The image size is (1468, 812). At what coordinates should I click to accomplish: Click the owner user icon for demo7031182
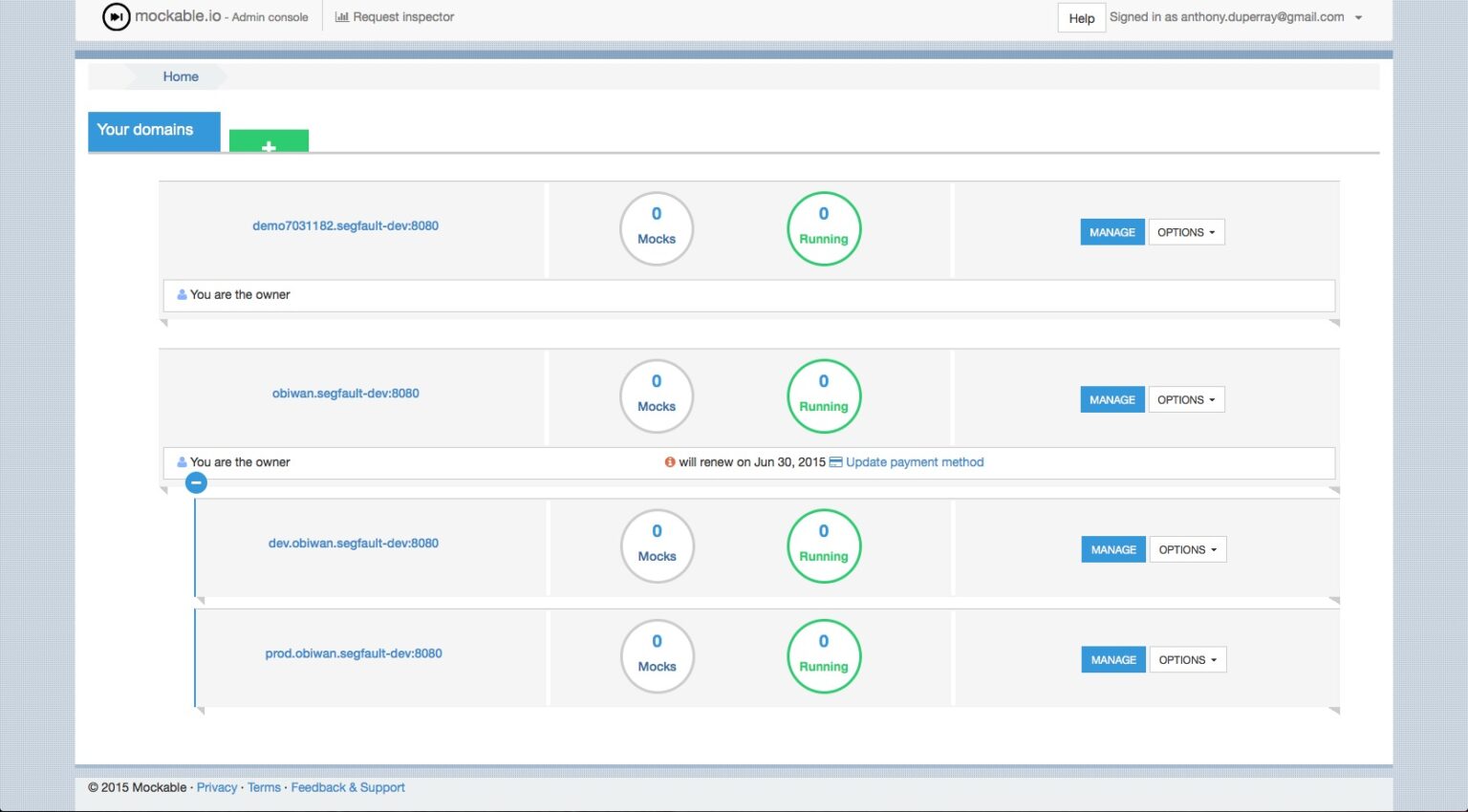(x=182, y=294)
